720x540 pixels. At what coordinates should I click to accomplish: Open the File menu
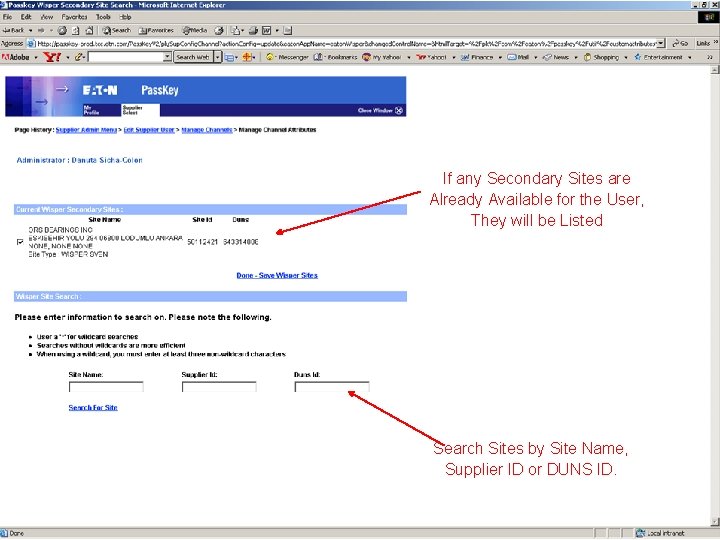[7, 17]
